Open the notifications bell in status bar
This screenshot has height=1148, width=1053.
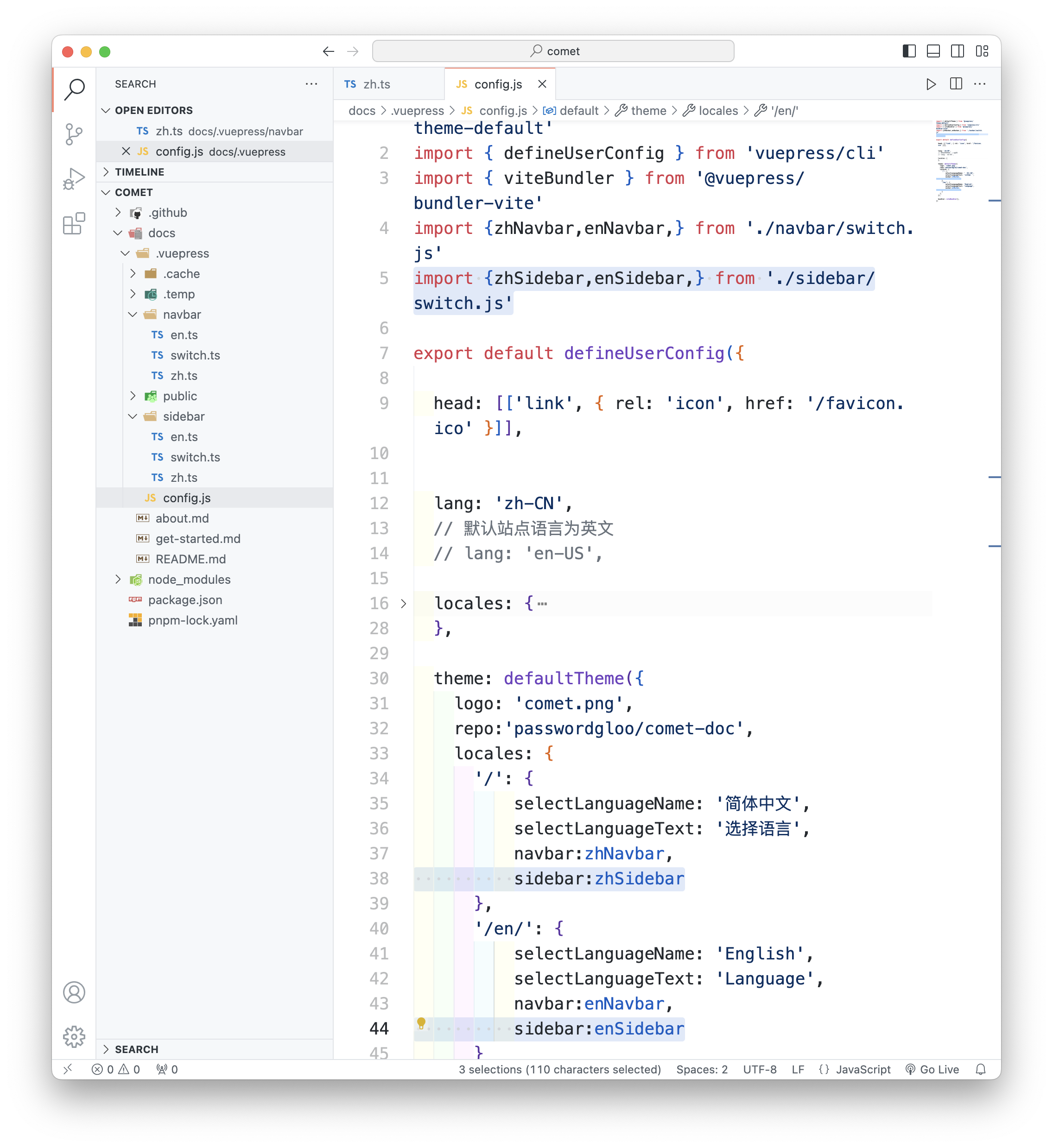[x=981, y=1069]
